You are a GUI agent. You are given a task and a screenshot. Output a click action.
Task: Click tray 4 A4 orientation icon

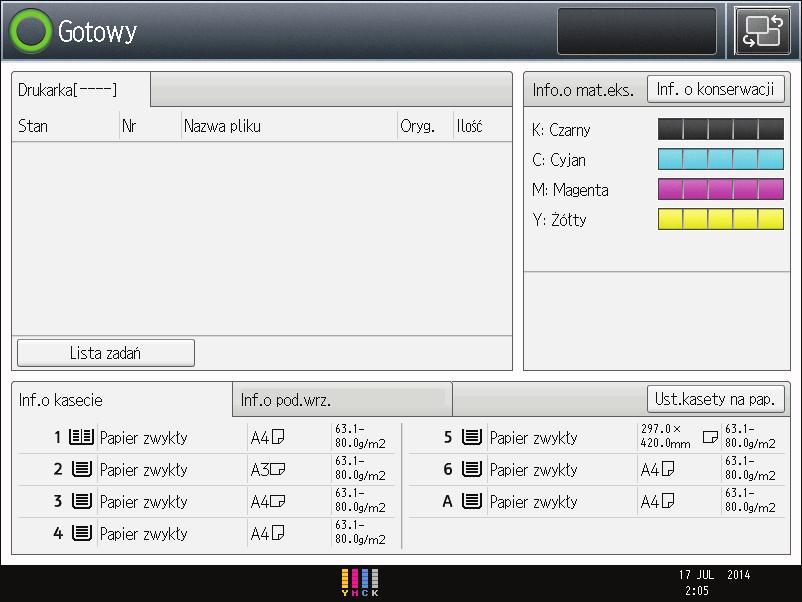pyautogui.click(x=278, y=533)
